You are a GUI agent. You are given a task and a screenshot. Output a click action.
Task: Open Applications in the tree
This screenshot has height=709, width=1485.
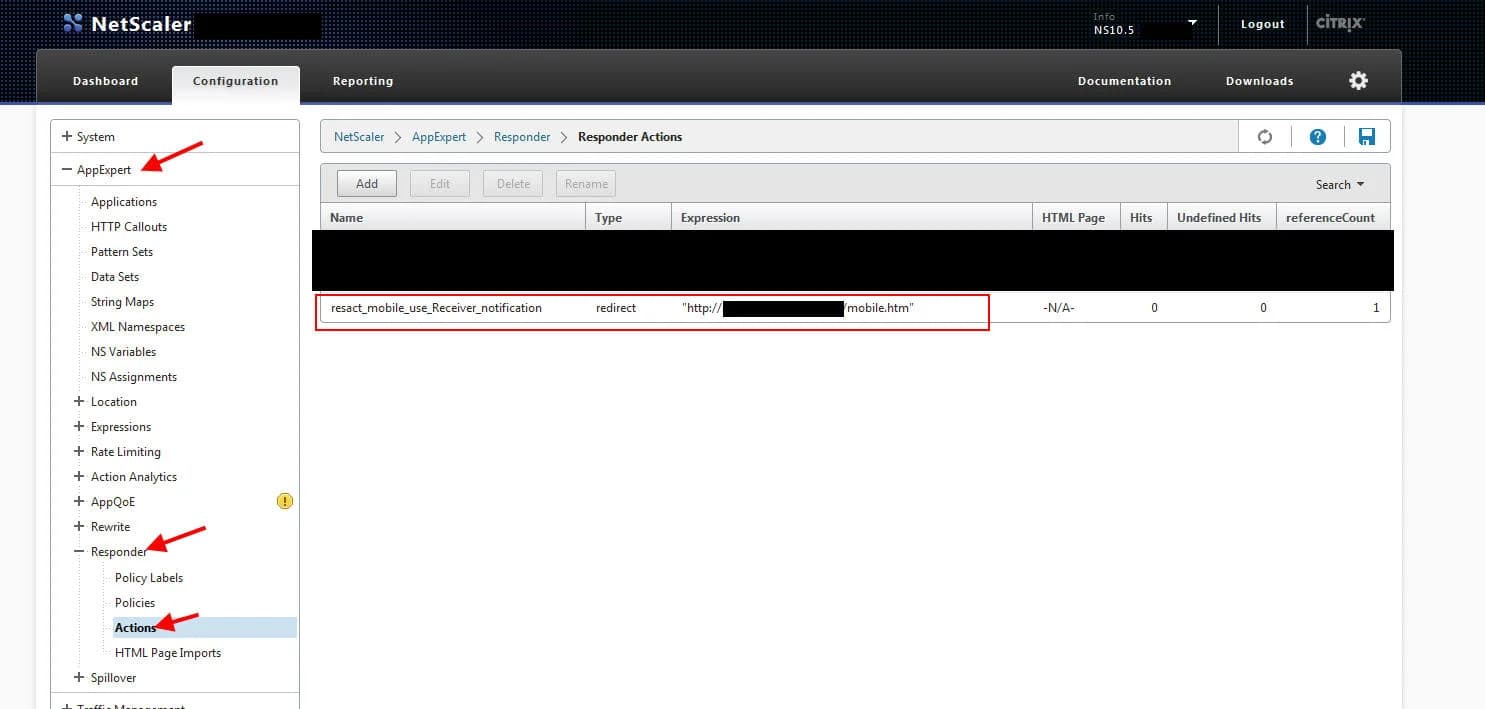124,202
